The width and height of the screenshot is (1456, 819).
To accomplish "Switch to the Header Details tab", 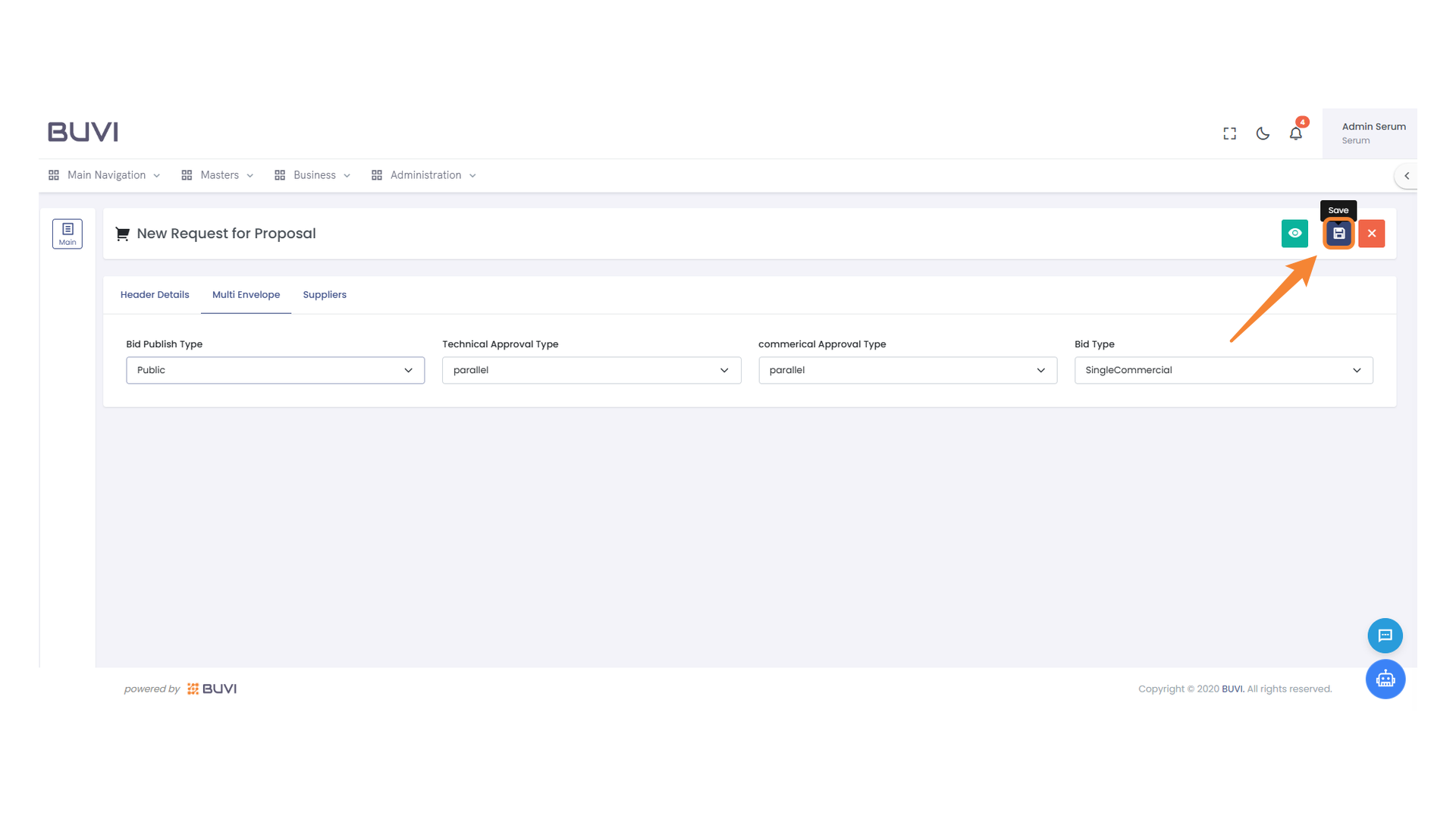I will coord(155,295).
